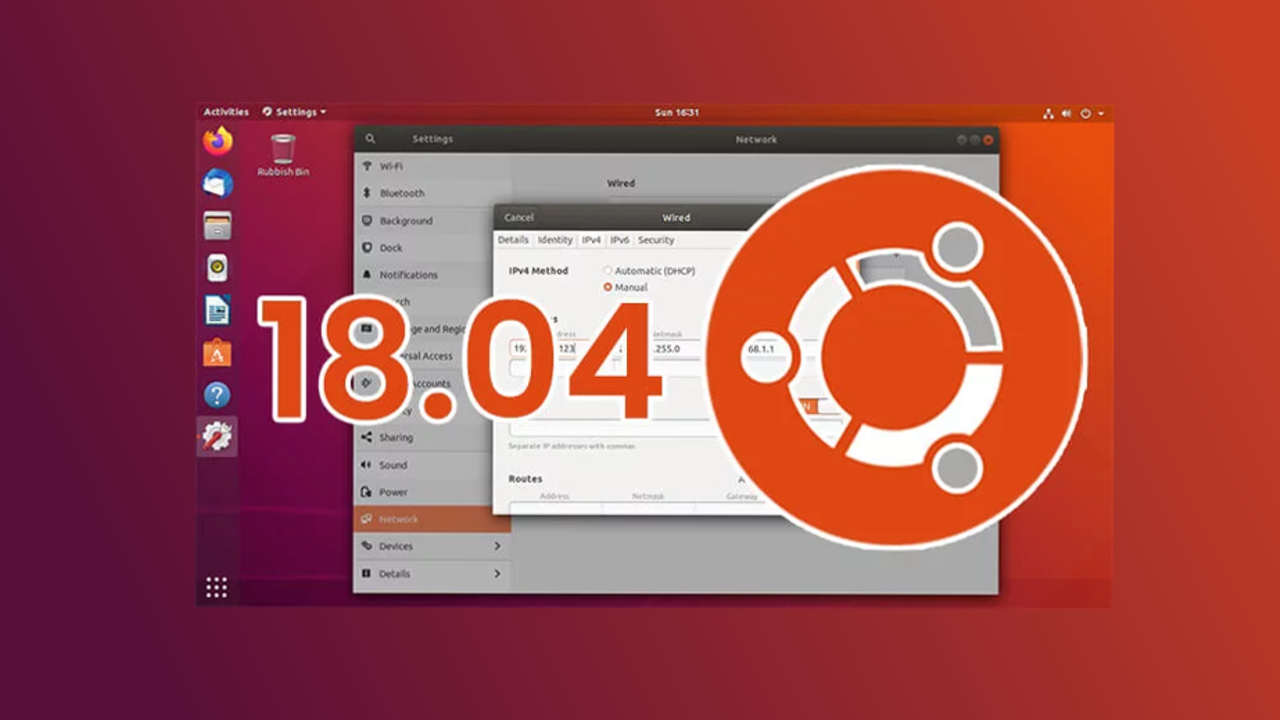Screen dimensions: 1280x720
Task: Select Manual IPv4 method
Action: [x=626, y=287]
